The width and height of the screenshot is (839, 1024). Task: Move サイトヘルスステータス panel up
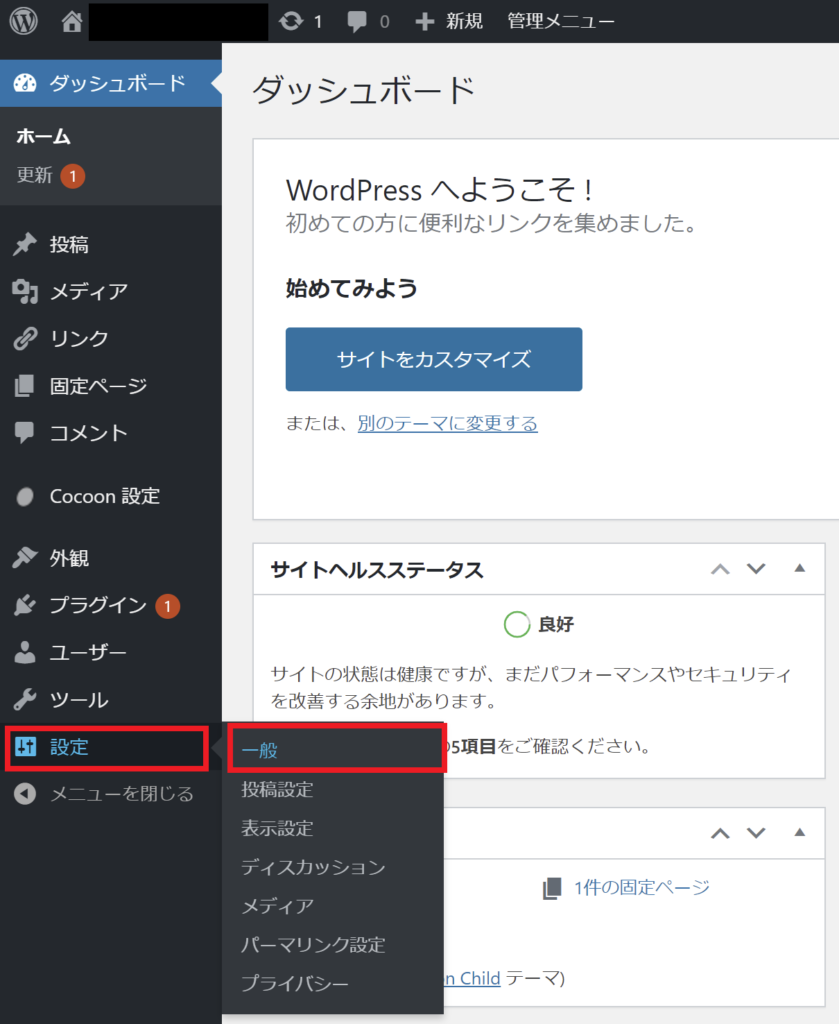click(720, 569)
